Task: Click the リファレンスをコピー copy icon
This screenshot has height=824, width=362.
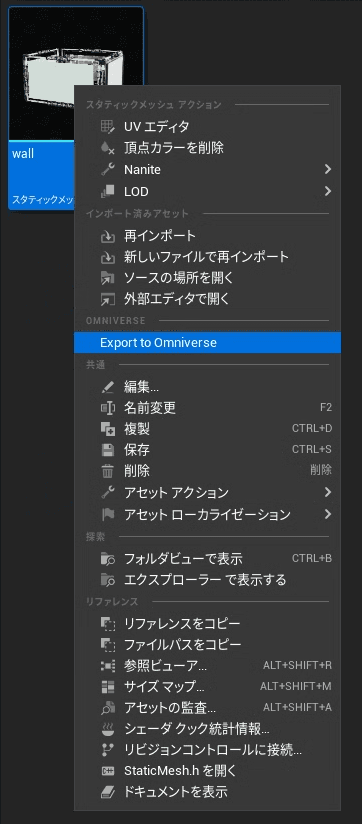Action: [107, 624]
